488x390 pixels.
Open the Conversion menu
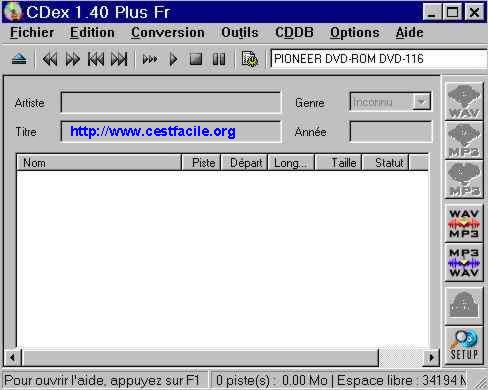click(168, 33)
